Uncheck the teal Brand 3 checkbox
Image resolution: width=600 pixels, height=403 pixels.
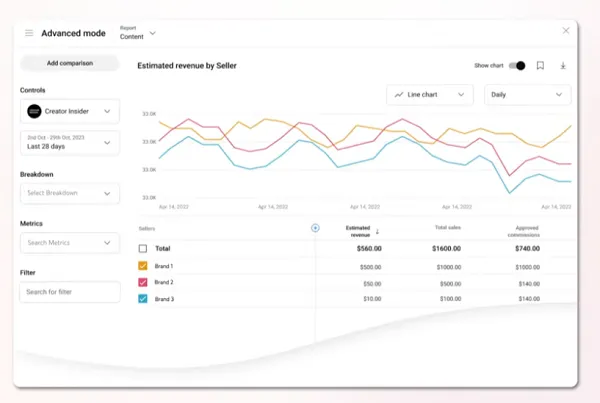[x=143, y=299]
